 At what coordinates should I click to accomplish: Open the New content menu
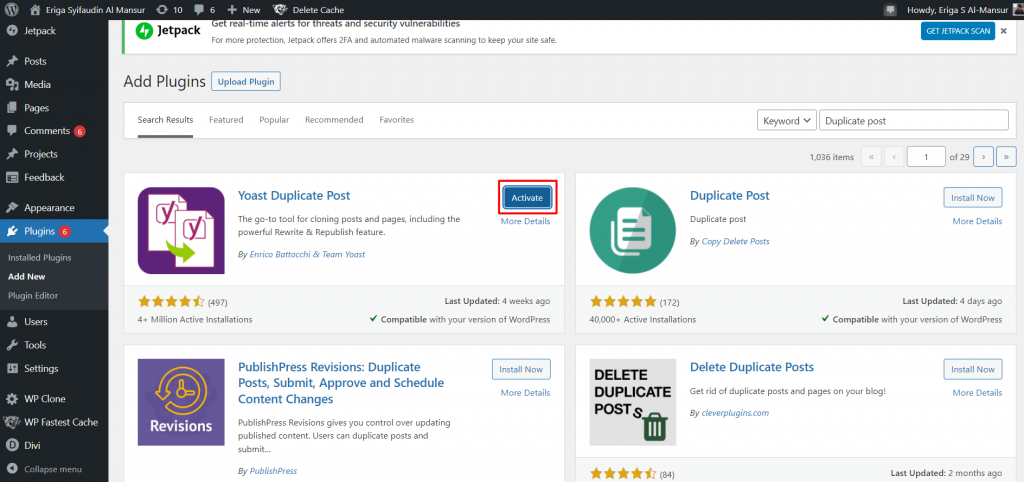coord(244,10)
